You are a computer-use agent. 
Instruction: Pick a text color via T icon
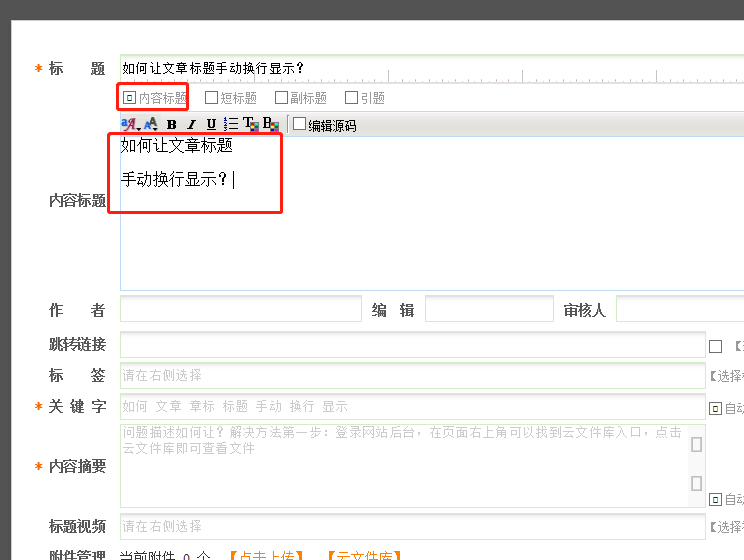[x=250, y=124]
